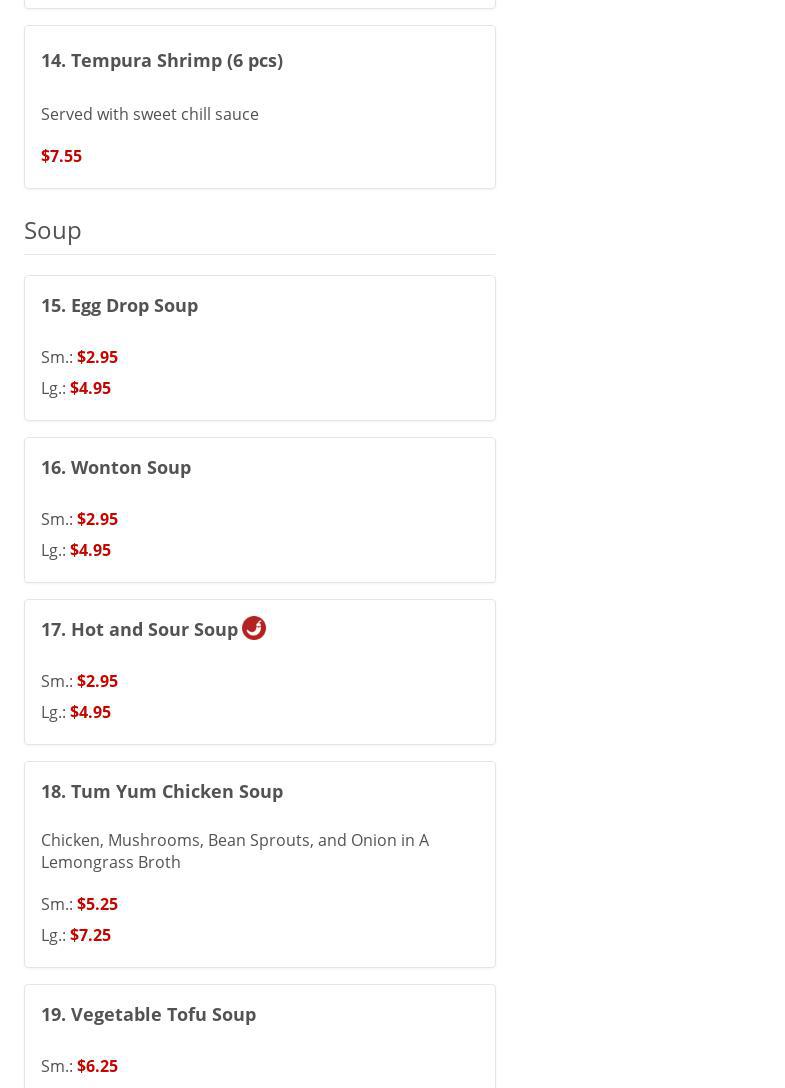785x1088 pixels.
Task: Click the spicy chili pepper icon
Action: [254, 628]
